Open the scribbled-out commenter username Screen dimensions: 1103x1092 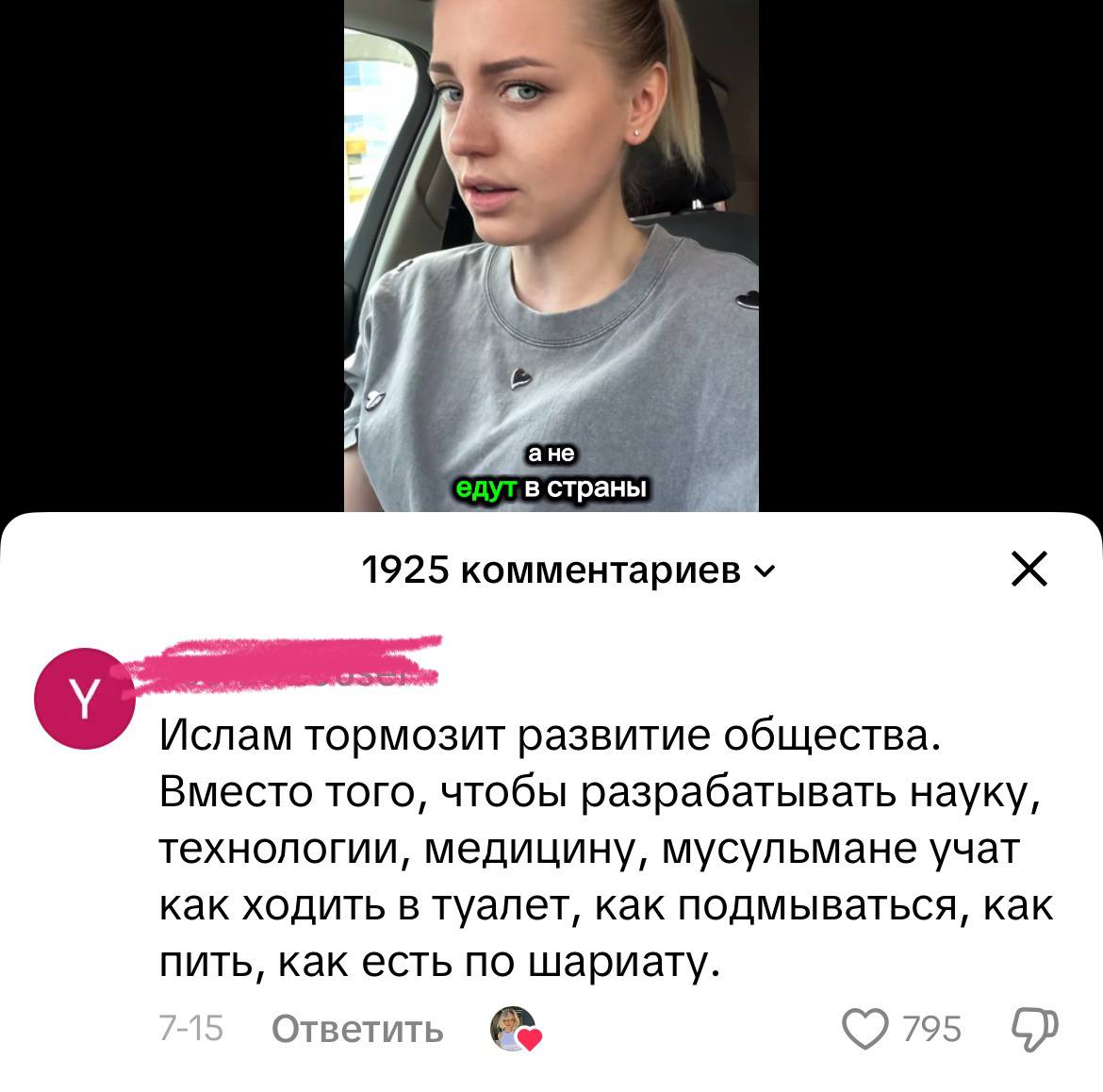[x=281, y=664]
